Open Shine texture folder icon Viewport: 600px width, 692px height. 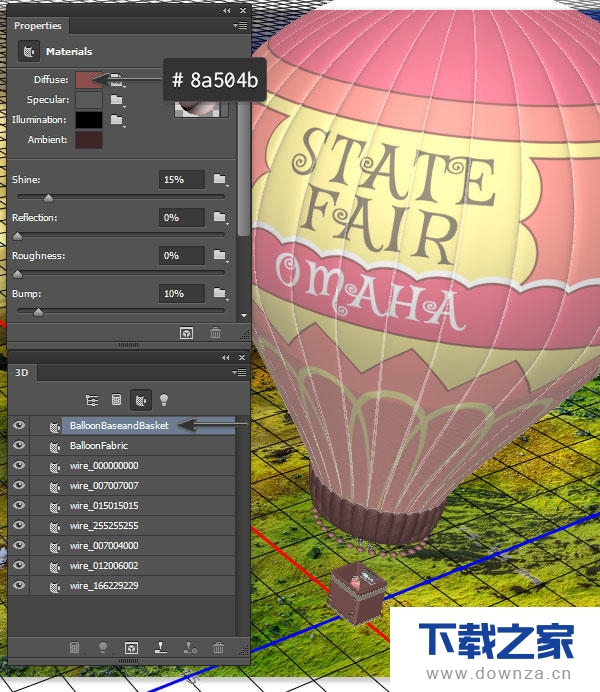pyautogui.click(x=220, y=179)
